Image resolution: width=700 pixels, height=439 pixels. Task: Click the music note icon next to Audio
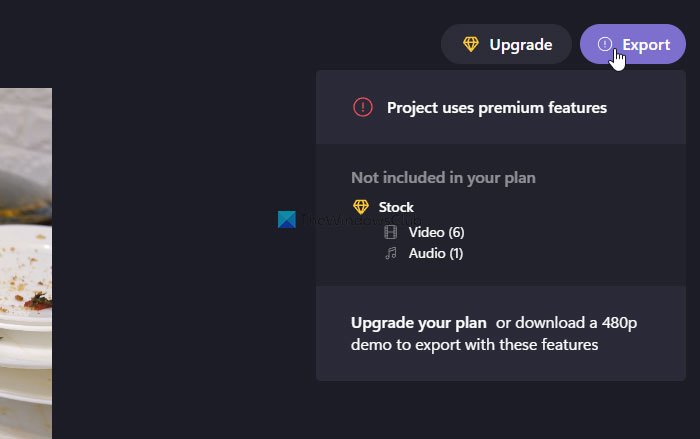pyautogui.click(x=391, y=254)
